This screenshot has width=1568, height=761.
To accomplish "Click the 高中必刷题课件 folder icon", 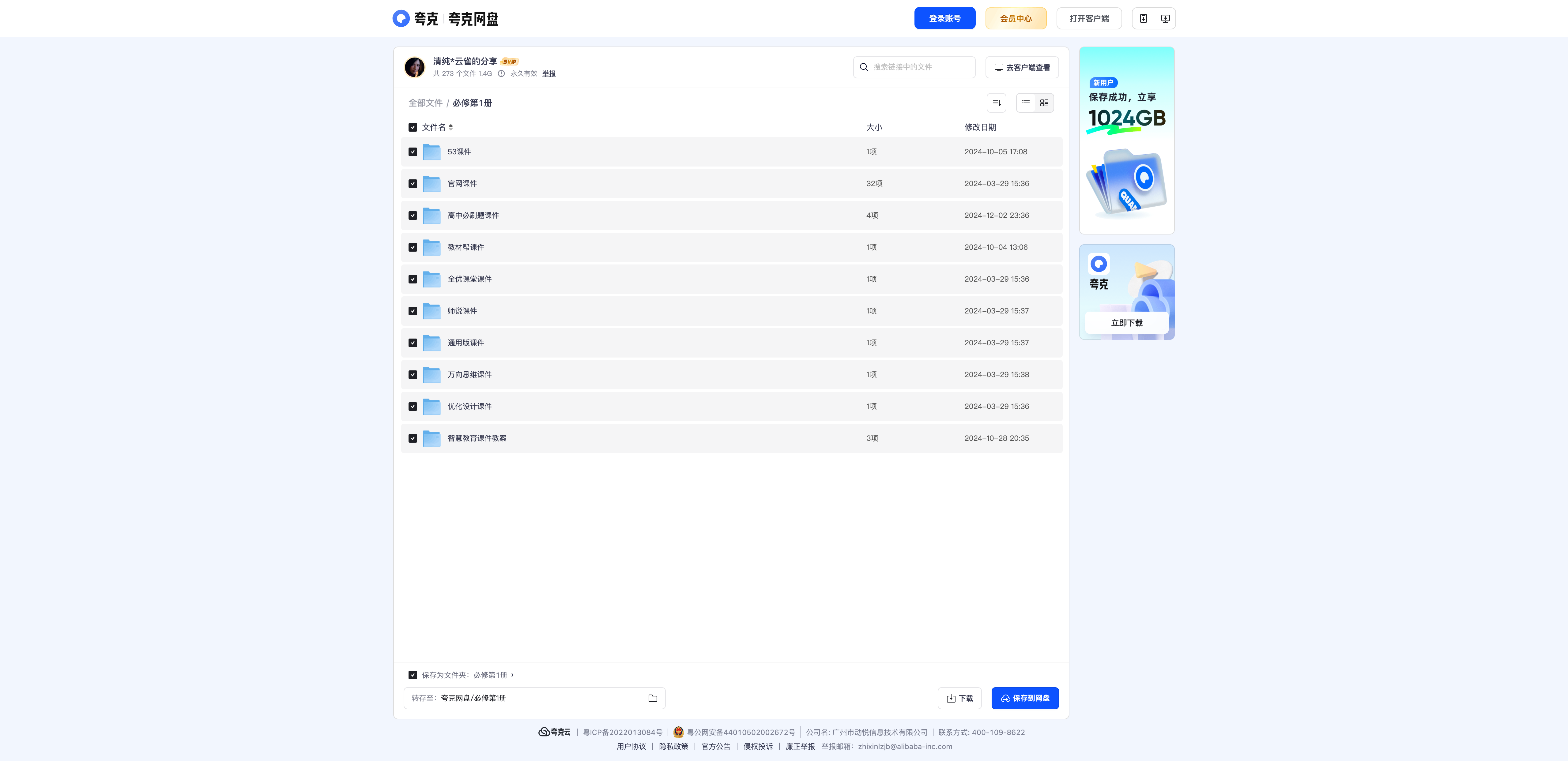I will [432, 215].
